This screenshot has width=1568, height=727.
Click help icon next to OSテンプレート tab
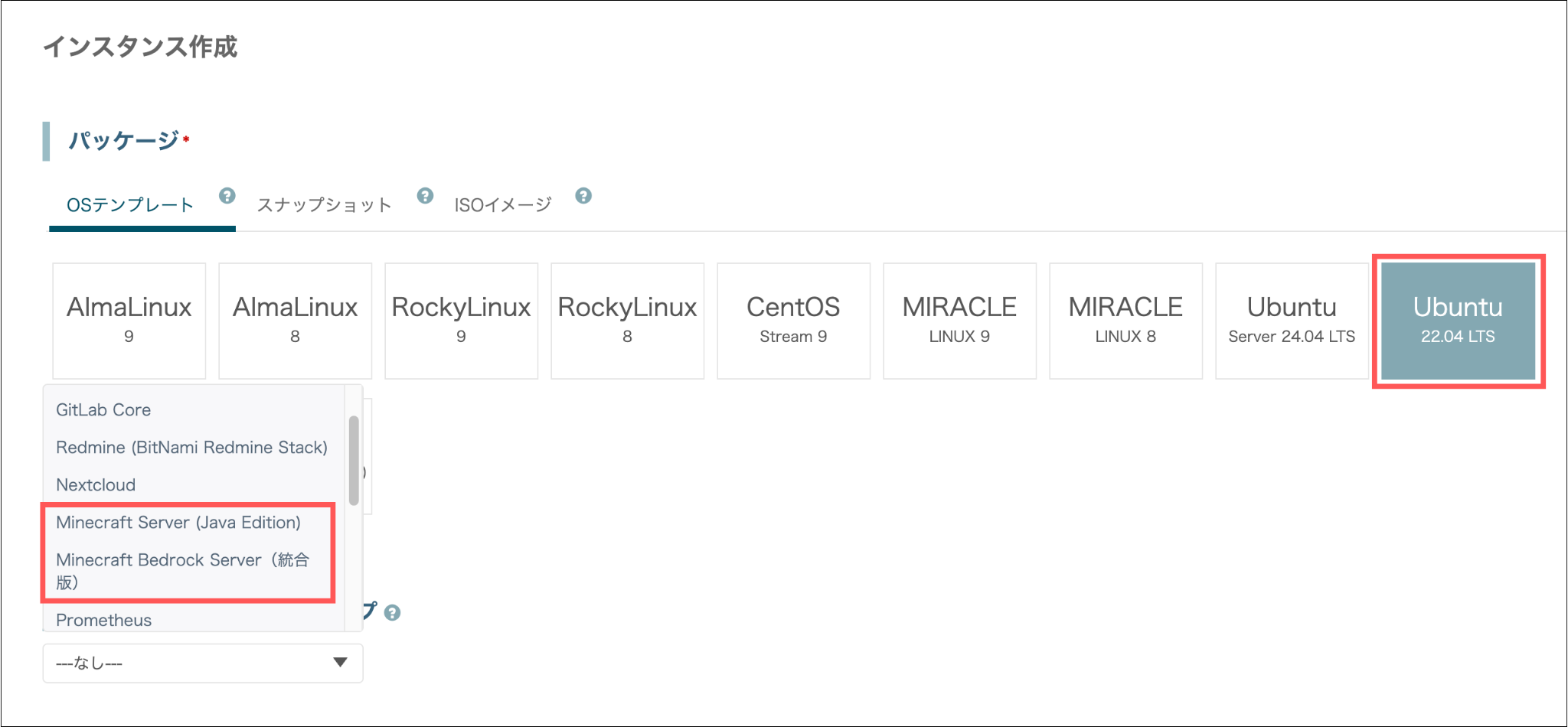pos(227,196)
